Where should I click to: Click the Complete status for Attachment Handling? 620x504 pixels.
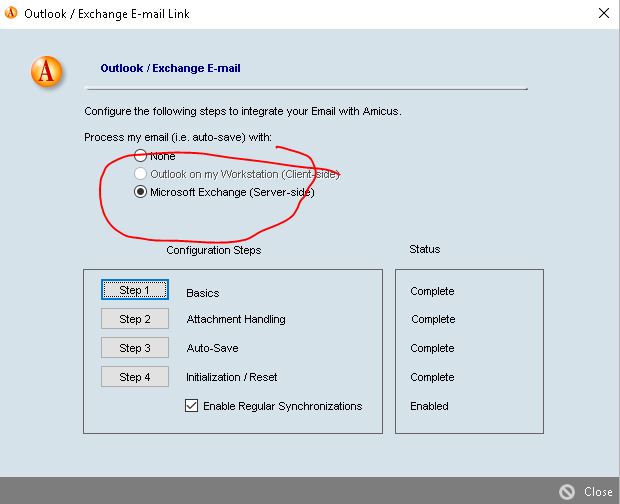coord(433,319)
